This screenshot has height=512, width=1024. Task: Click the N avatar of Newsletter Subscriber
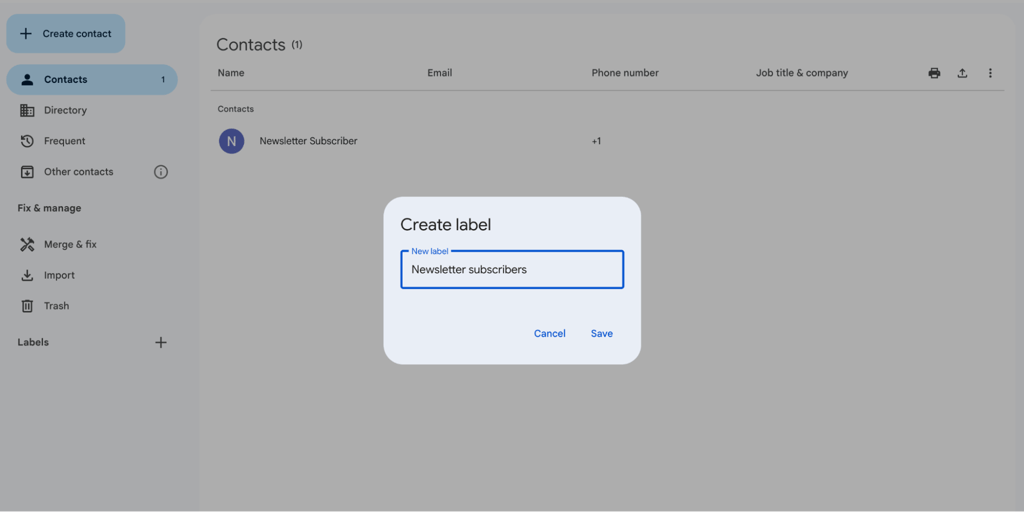(231, 141)
